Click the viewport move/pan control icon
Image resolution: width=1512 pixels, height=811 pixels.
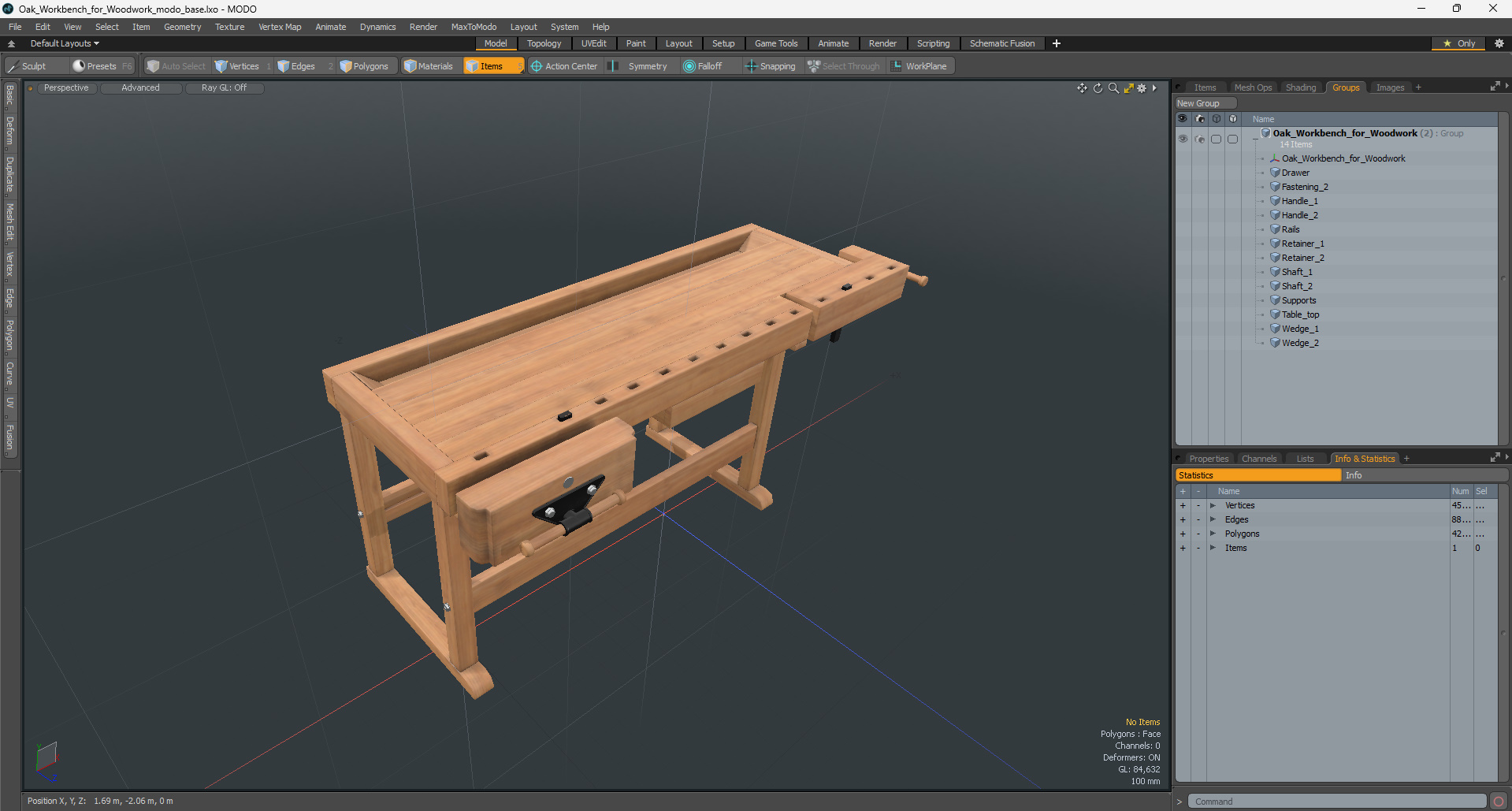(x=1082, y=88)
